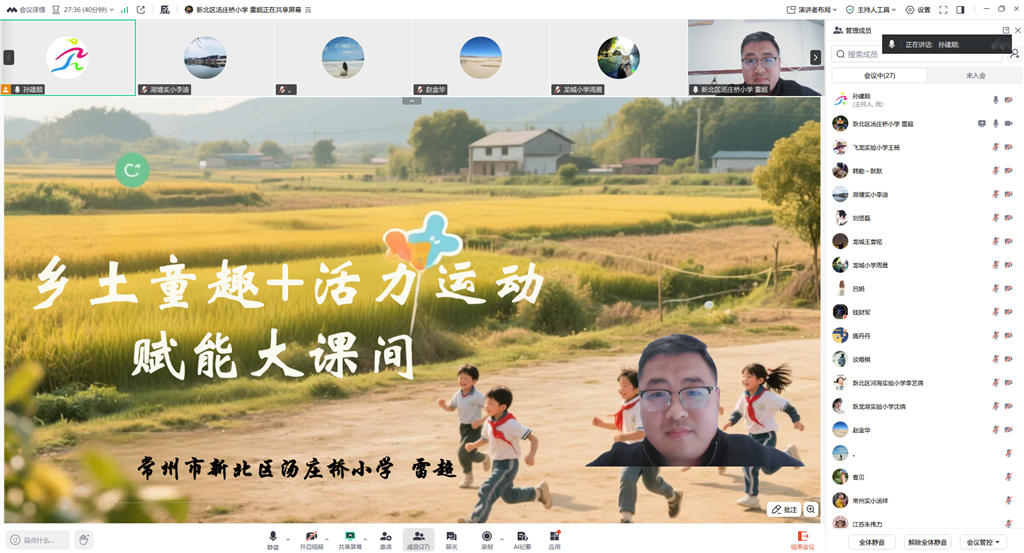
Task: Expand share options arrow beside 共享屏幕
Action: point(365,539)
